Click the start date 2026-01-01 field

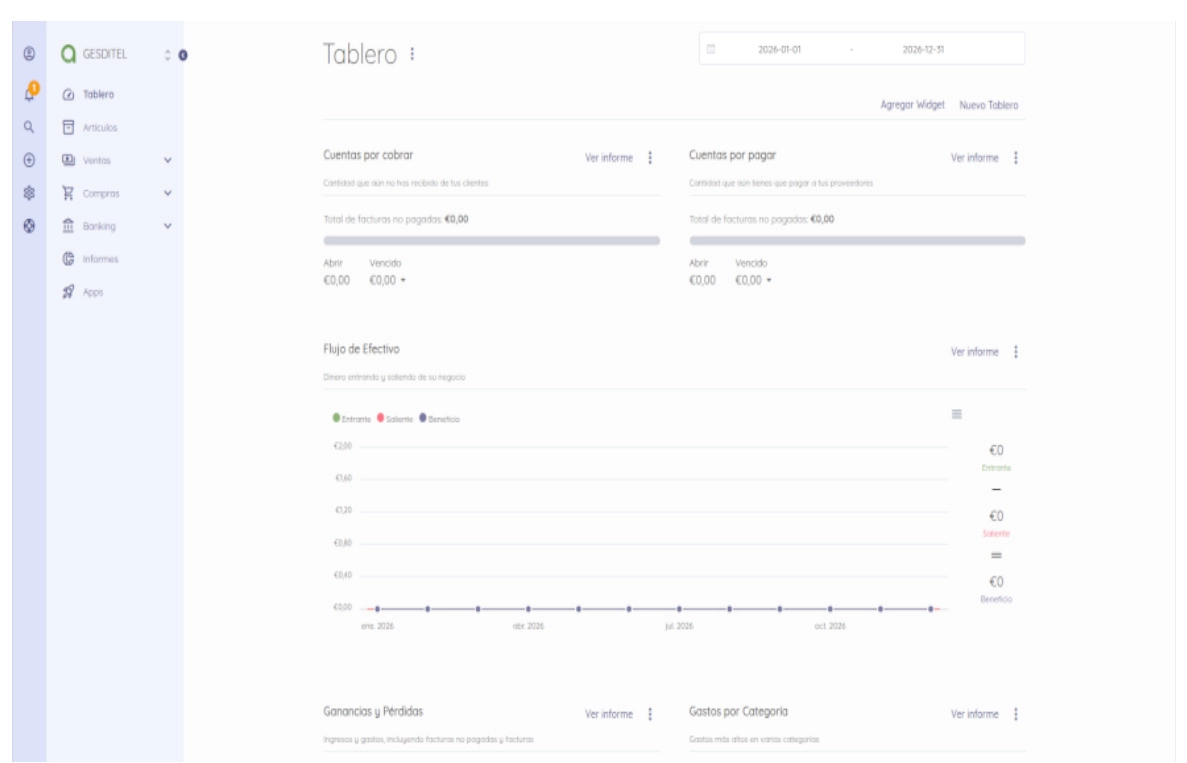coord(779,48)
